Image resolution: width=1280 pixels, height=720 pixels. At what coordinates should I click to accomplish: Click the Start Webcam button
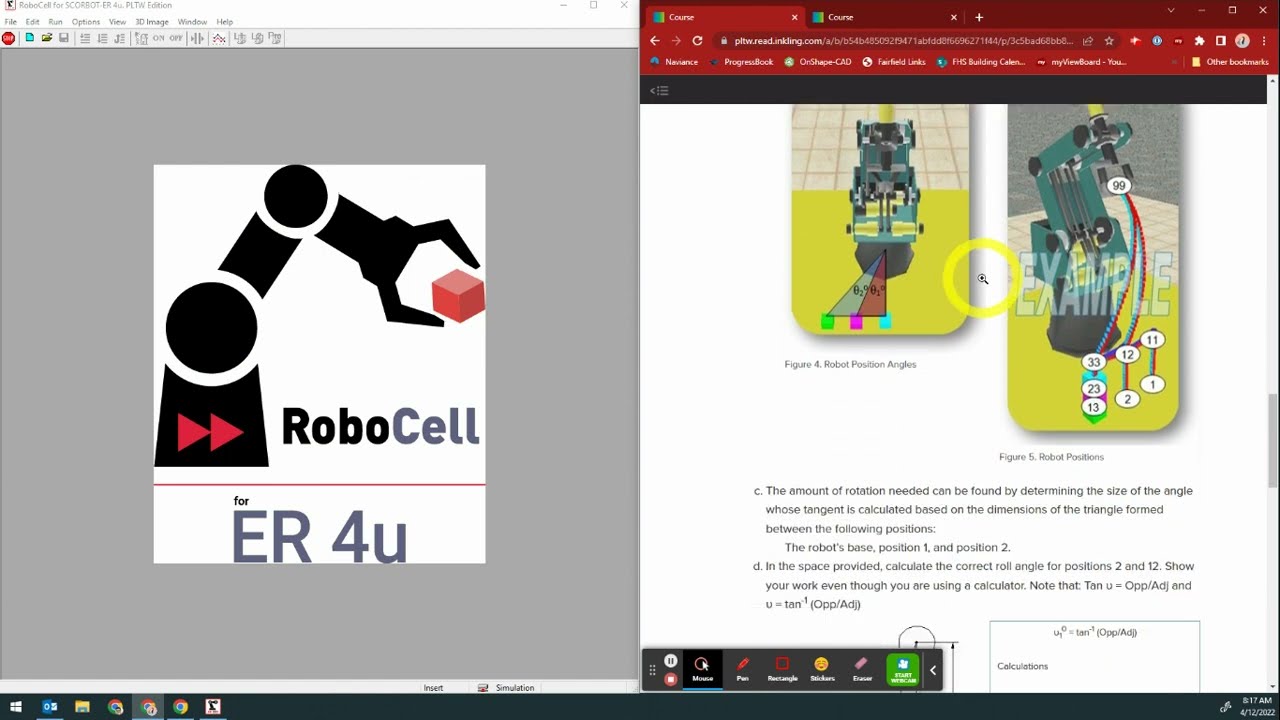coord(903,669)
